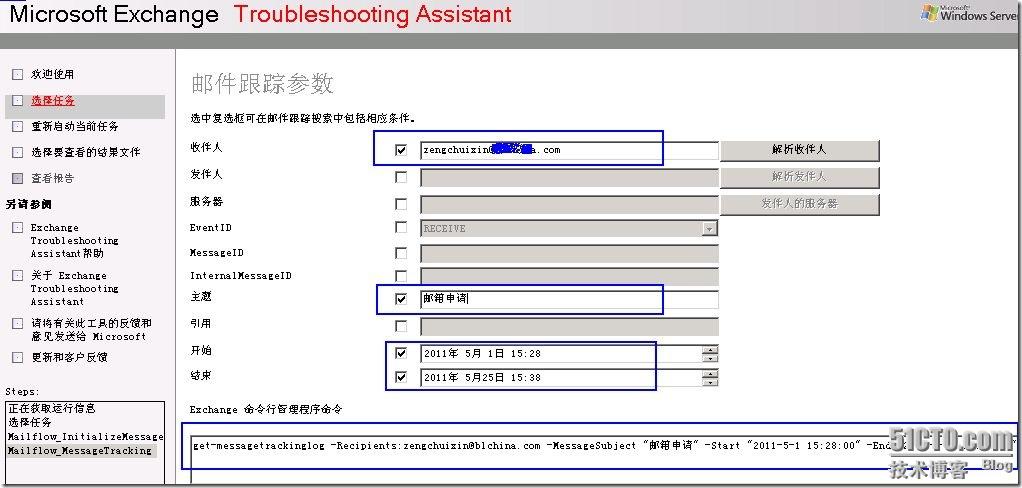Click the get-messagetrackinglog command text box
Viewport: 1022px width, 488px height.
click(x=600, y=446)
